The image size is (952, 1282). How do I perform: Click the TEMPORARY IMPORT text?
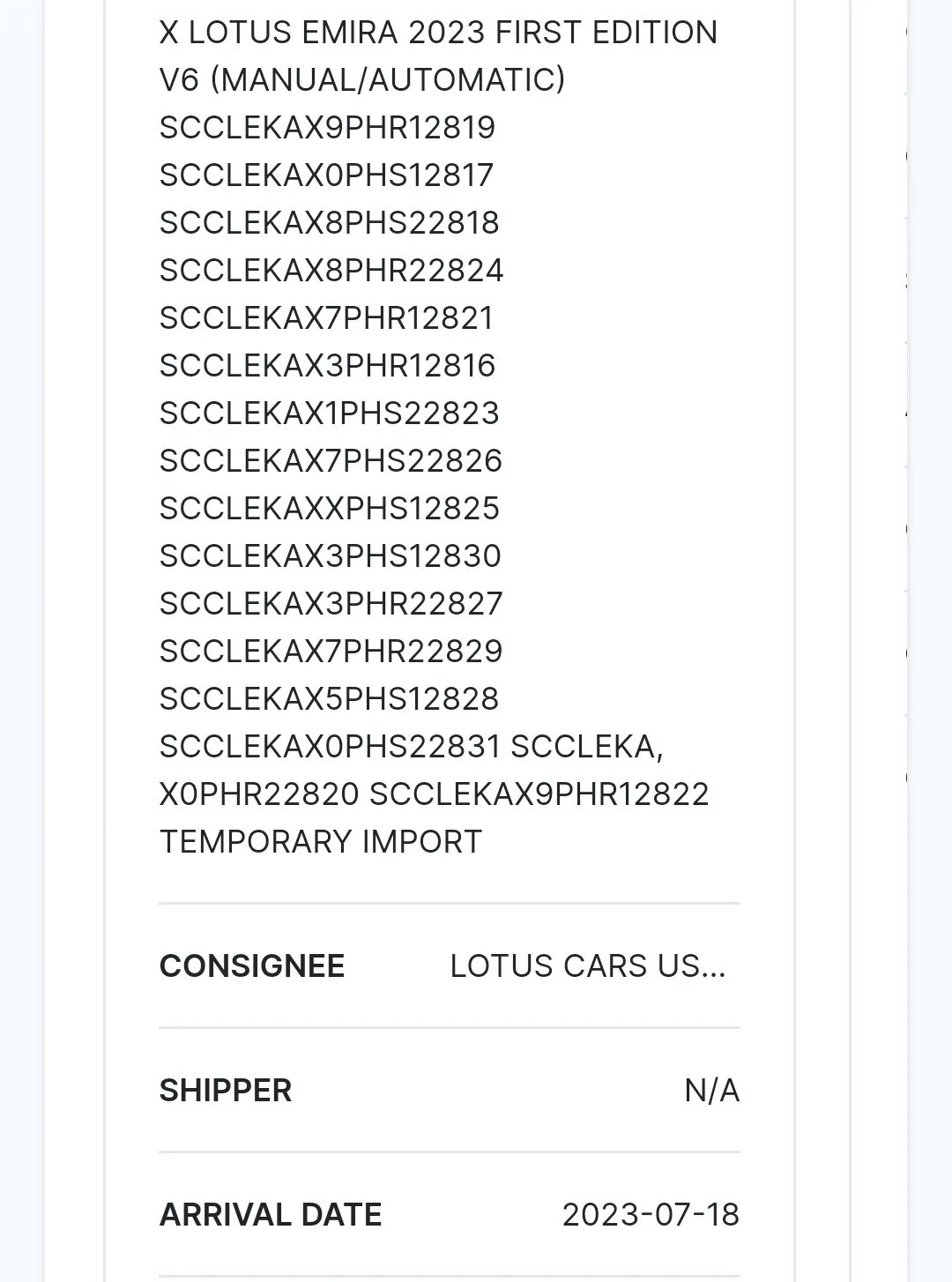pyautogui.click(x=320, y=842)
